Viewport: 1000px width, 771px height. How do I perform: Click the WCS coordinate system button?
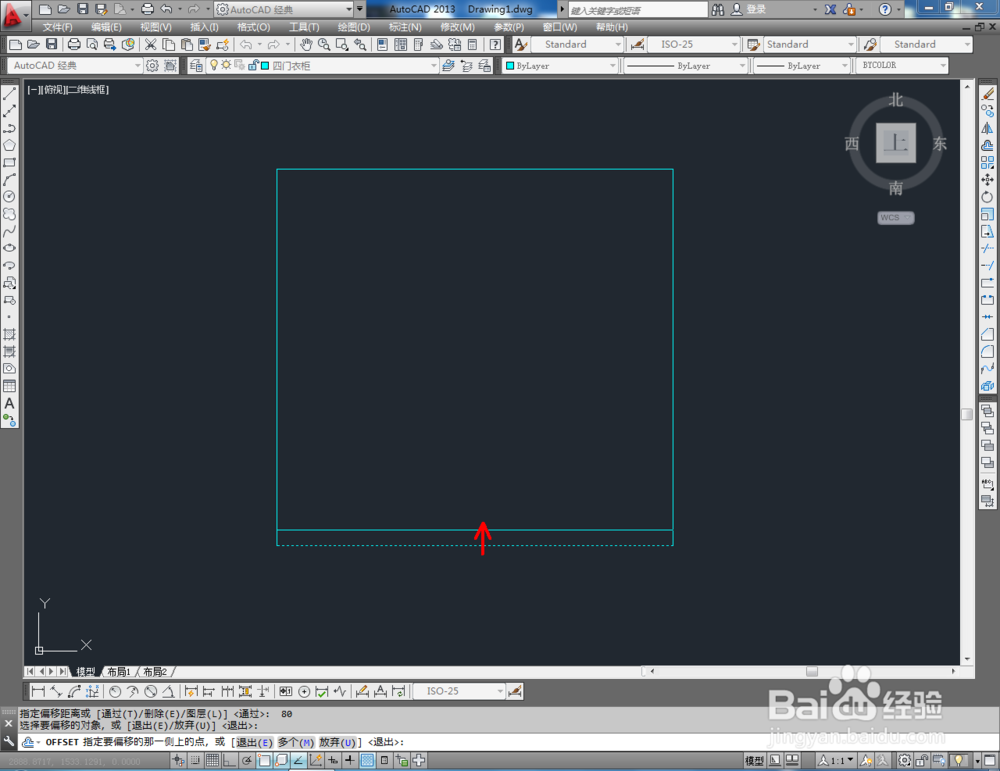coord(895,217)
